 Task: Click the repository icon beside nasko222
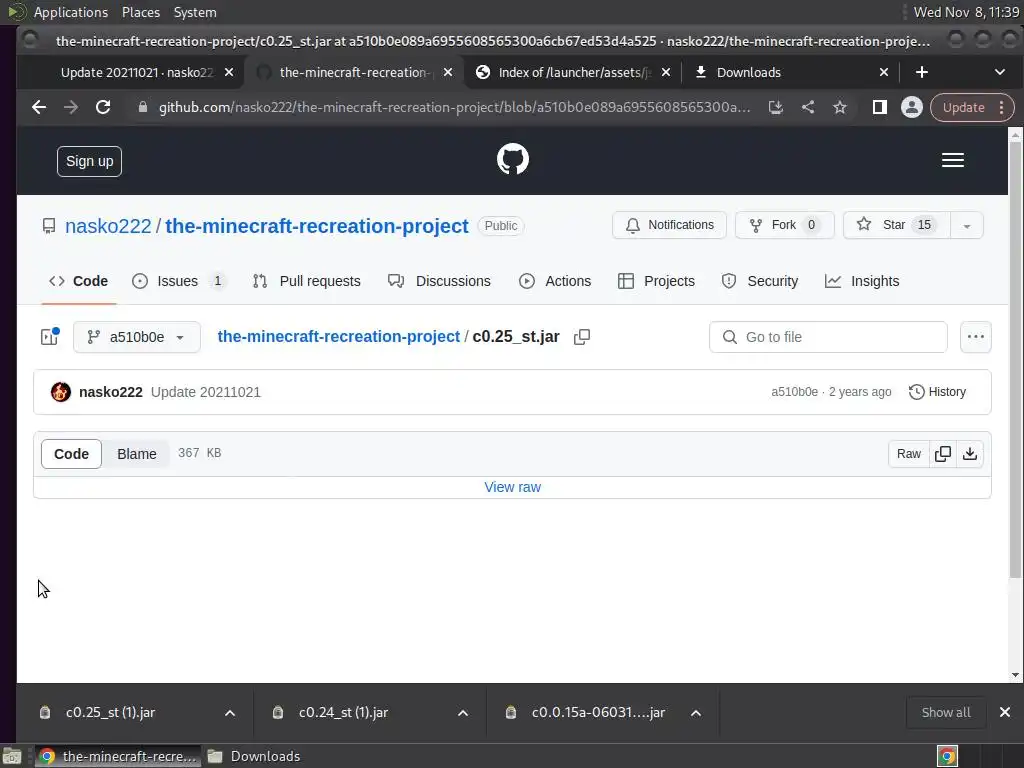(49, 226)
